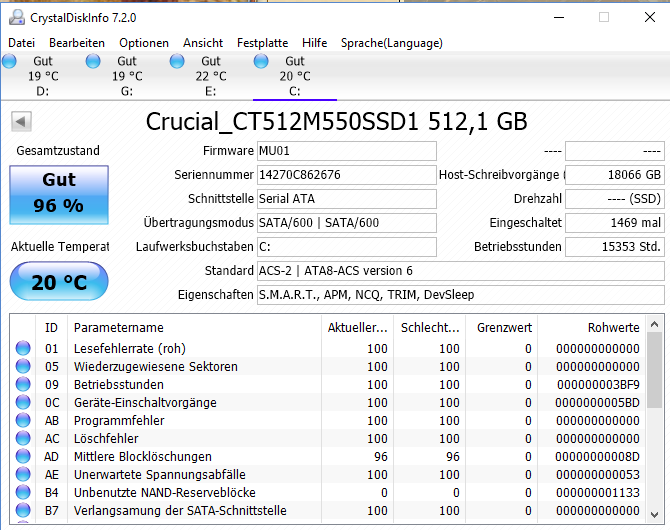This screenshot has width=670, height=530.
Task: Select the C: drive status orb
Action: (261, 62)
